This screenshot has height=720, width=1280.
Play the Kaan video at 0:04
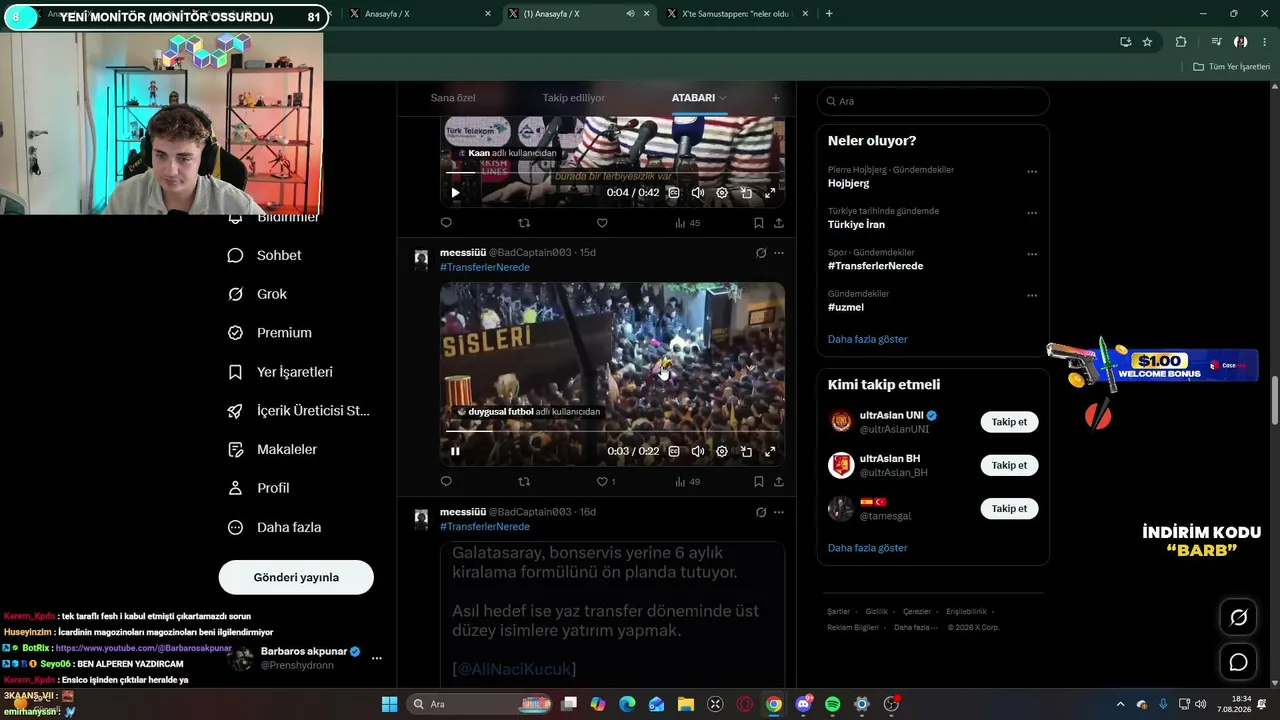[455, 193]
